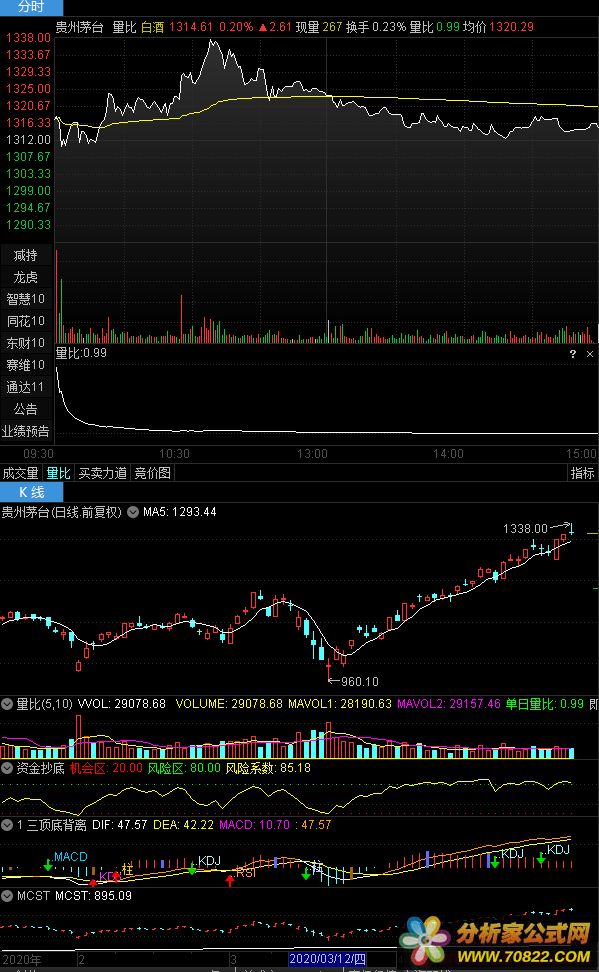Open the MA5 indicator settings circle icon

point(133,512)
